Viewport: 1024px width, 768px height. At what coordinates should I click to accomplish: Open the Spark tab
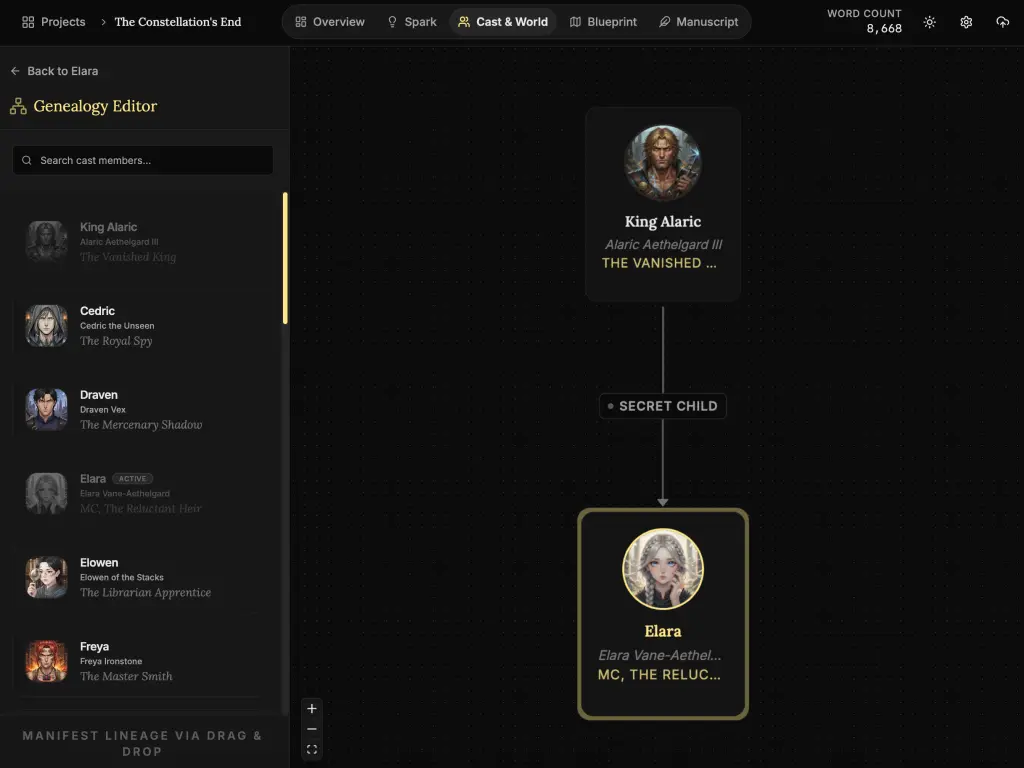(x=412, y=22)
